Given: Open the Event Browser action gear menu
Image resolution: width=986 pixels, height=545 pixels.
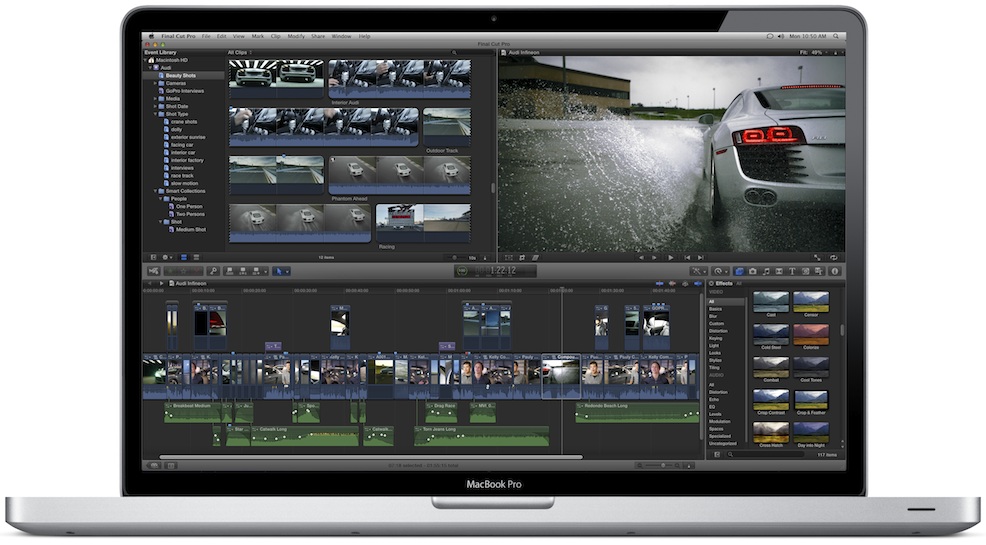Looking at the screenshot, I should coord(167,257).
